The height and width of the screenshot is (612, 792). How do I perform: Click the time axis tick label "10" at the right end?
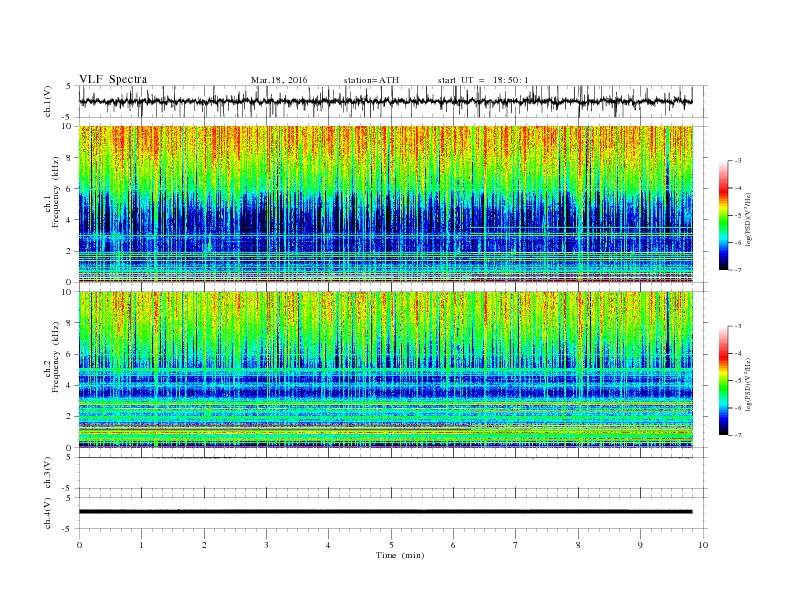coord(703,545)
